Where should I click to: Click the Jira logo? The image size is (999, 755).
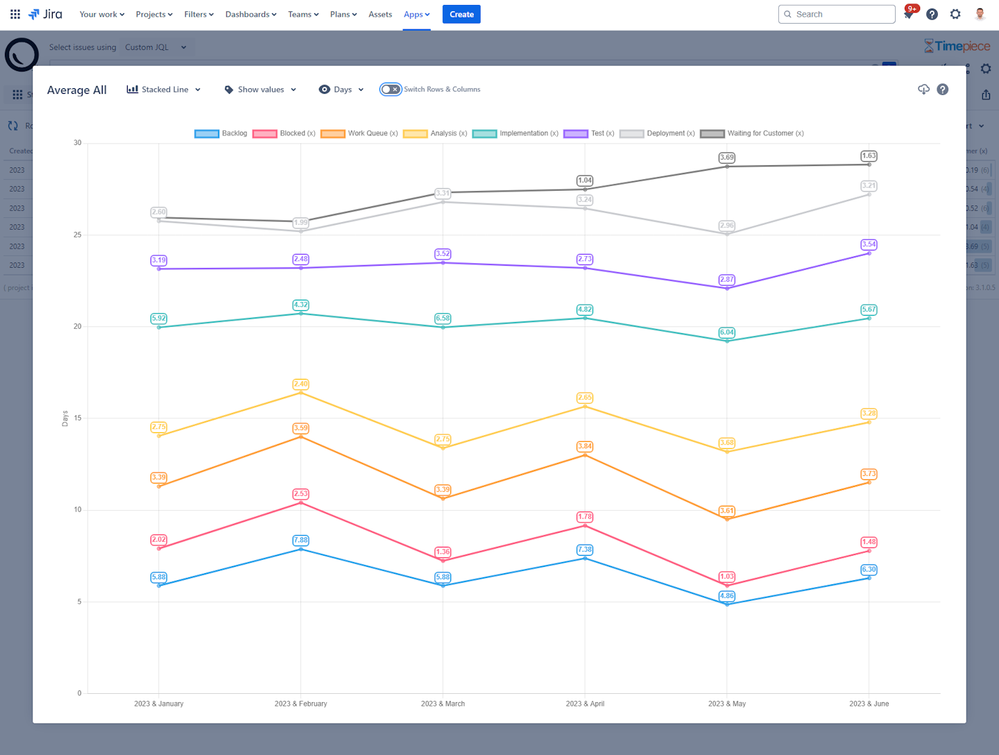pos(45,14)
